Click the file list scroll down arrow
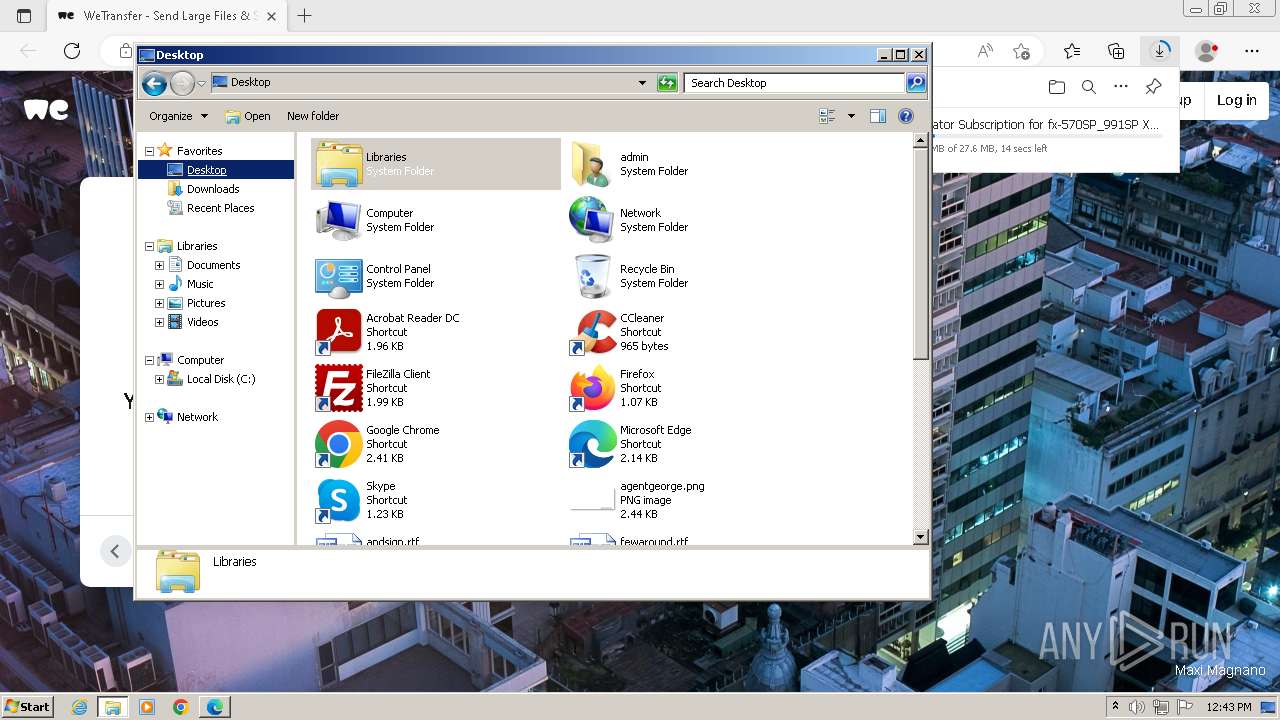Viewport: 1280px width, 720px height. tap(921, 537)
